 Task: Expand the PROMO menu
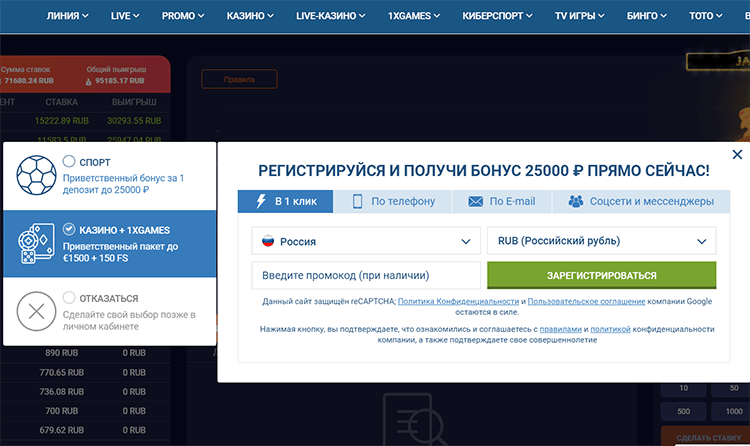[183, 16]
